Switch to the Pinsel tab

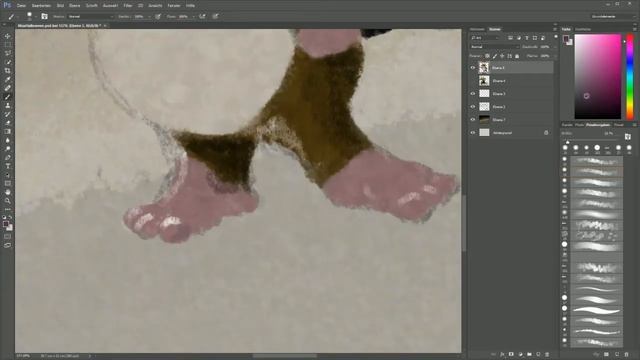(619, 125)
